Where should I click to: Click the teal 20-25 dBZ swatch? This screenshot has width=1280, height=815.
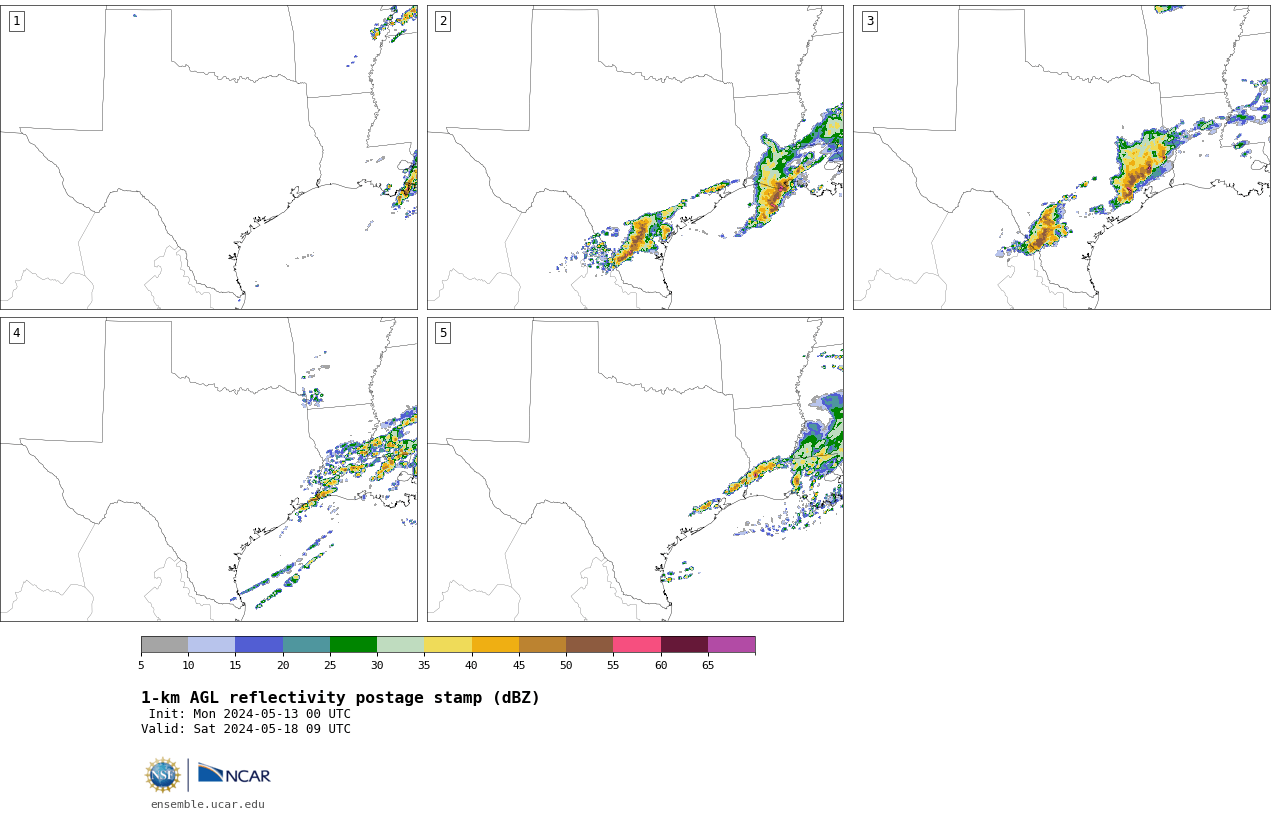click(x=306, y=644)
